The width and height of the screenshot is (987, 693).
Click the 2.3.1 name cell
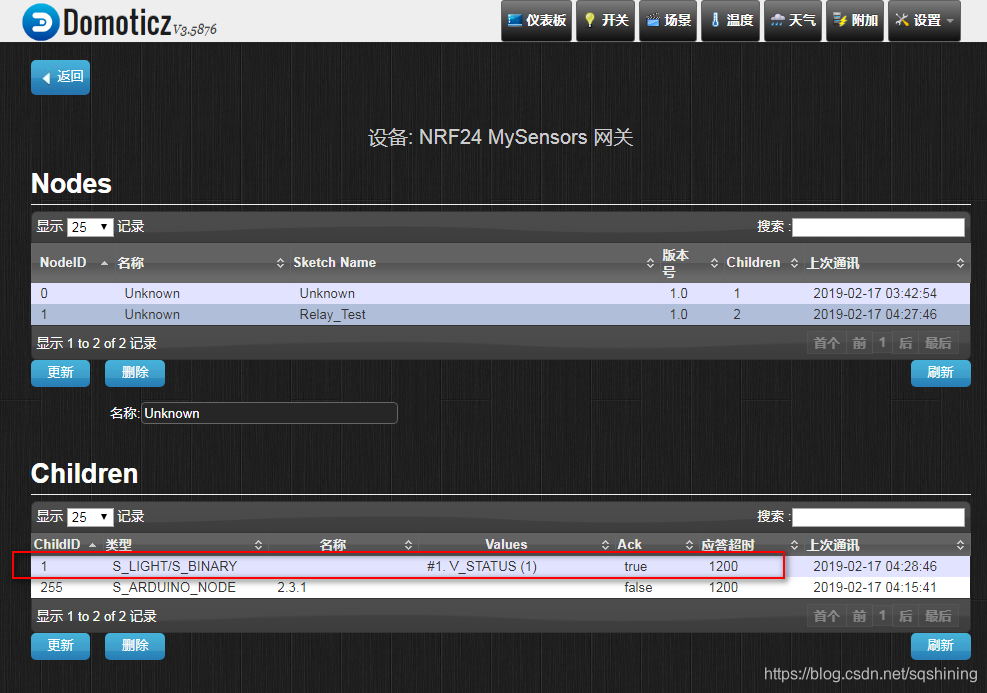(x=292, y=587)
